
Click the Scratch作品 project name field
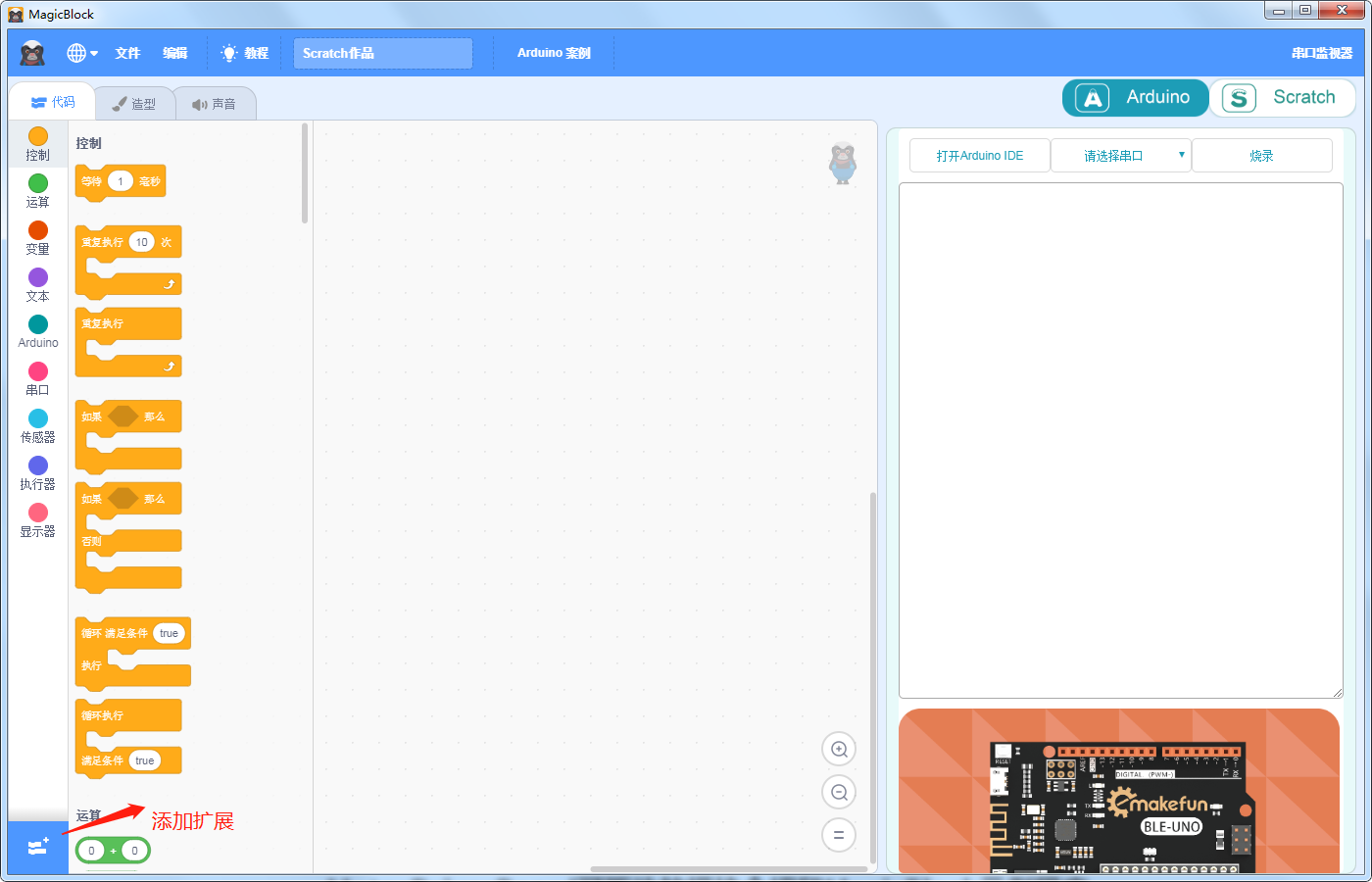point(383,53)
